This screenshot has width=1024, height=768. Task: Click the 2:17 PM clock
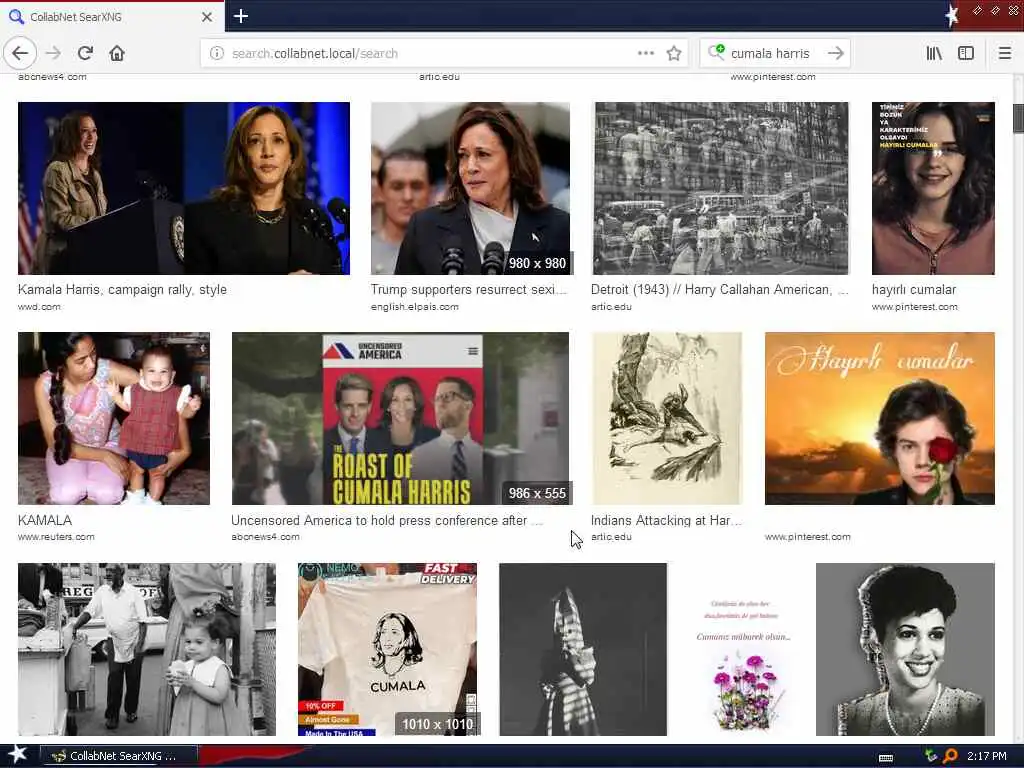coord(987,756)
